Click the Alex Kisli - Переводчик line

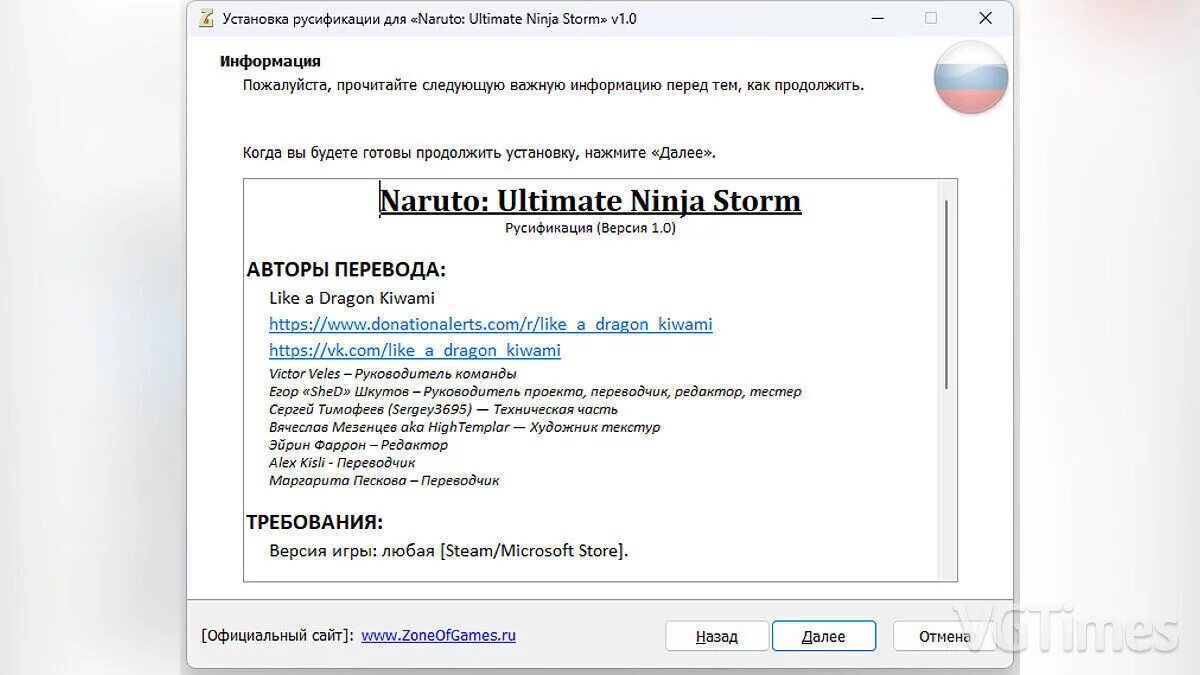coord(342,463)
